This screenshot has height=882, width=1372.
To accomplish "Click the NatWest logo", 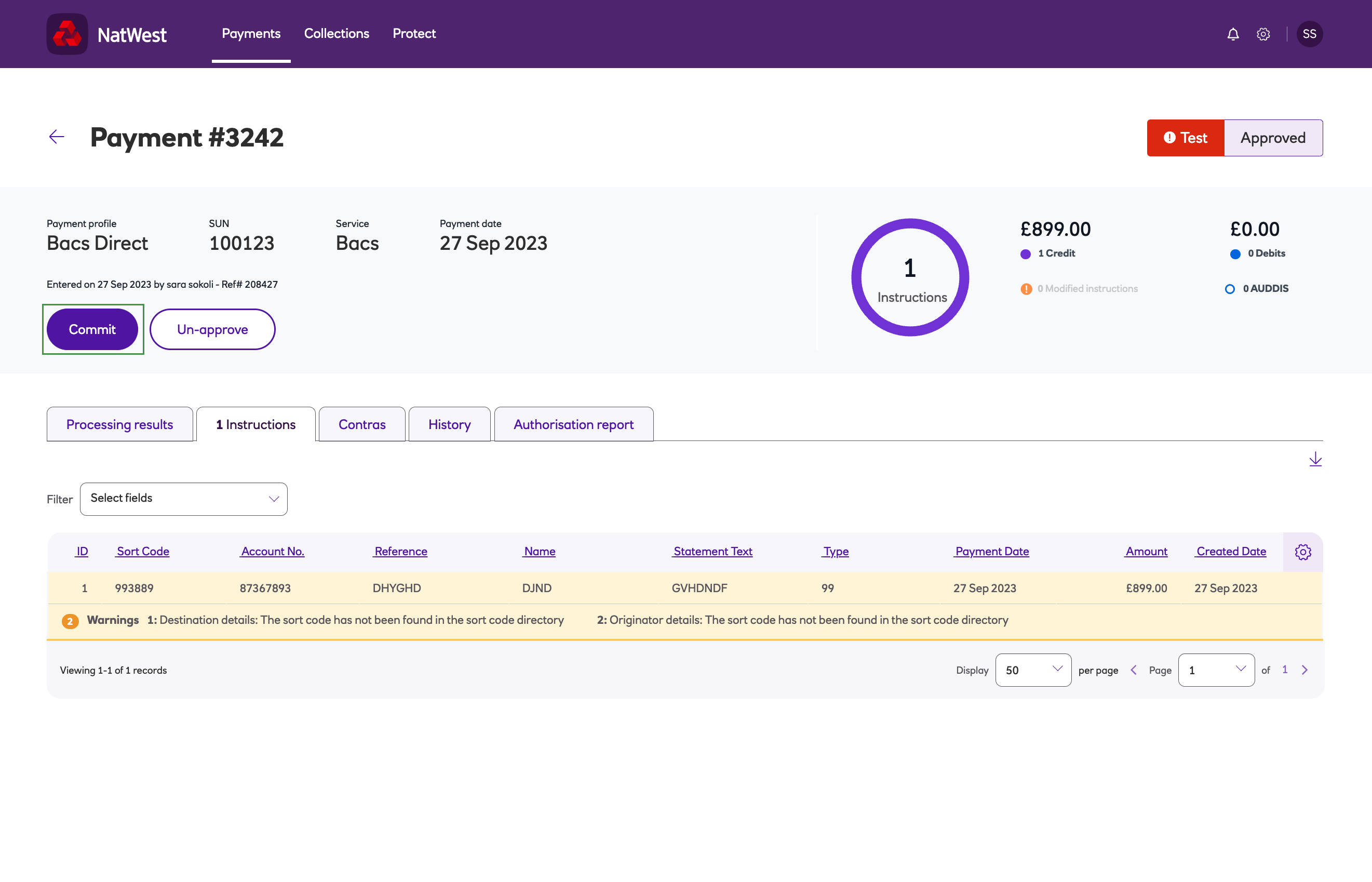I will [x=107, y=34].
